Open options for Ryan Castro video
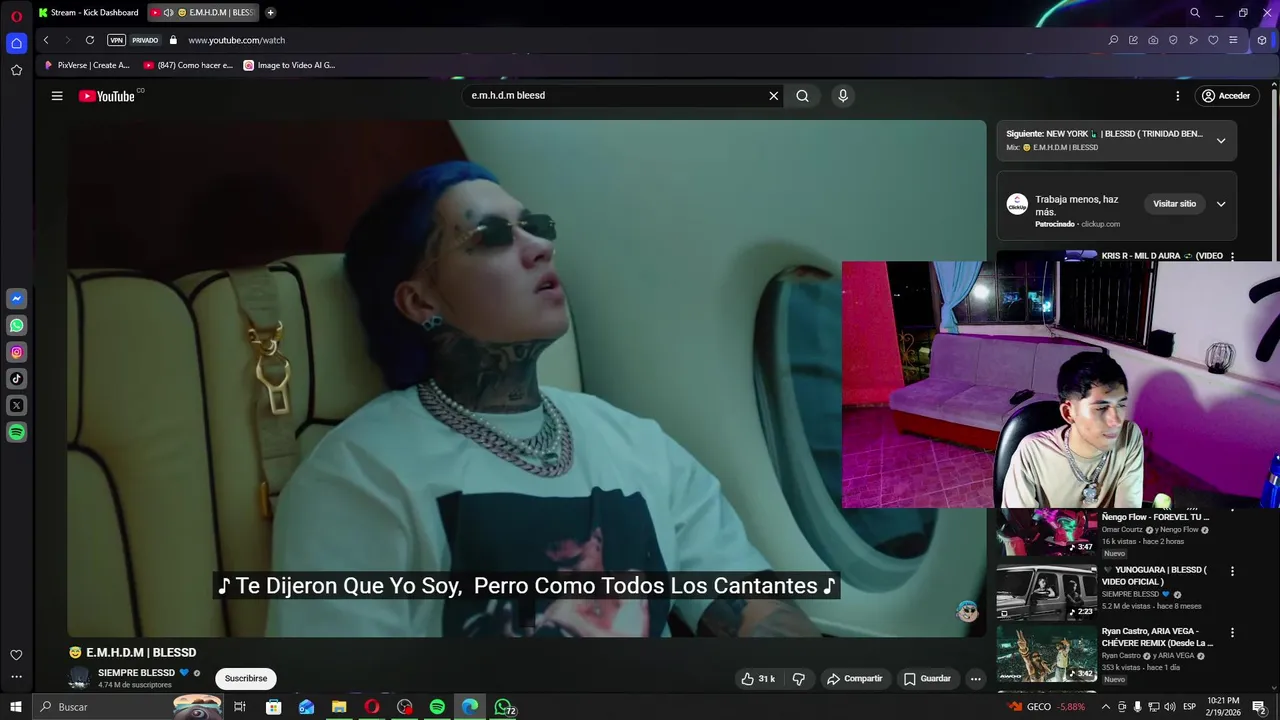Screen dimensions: 1280x720 1232,633
